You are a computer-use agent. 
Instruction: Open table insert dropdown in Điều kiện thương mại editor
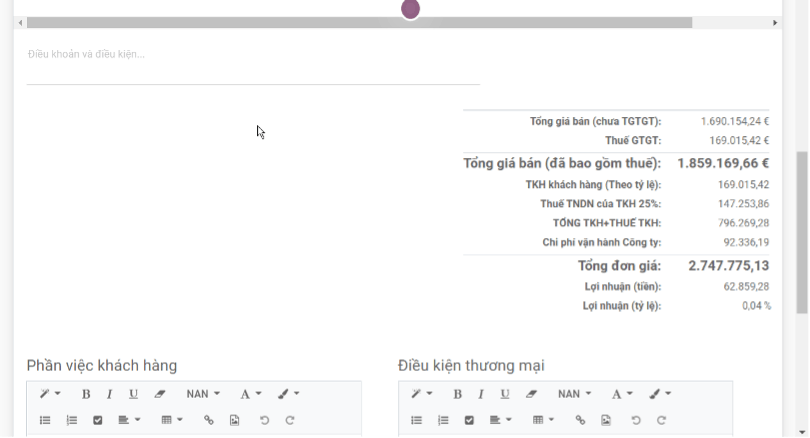[543, 420]
